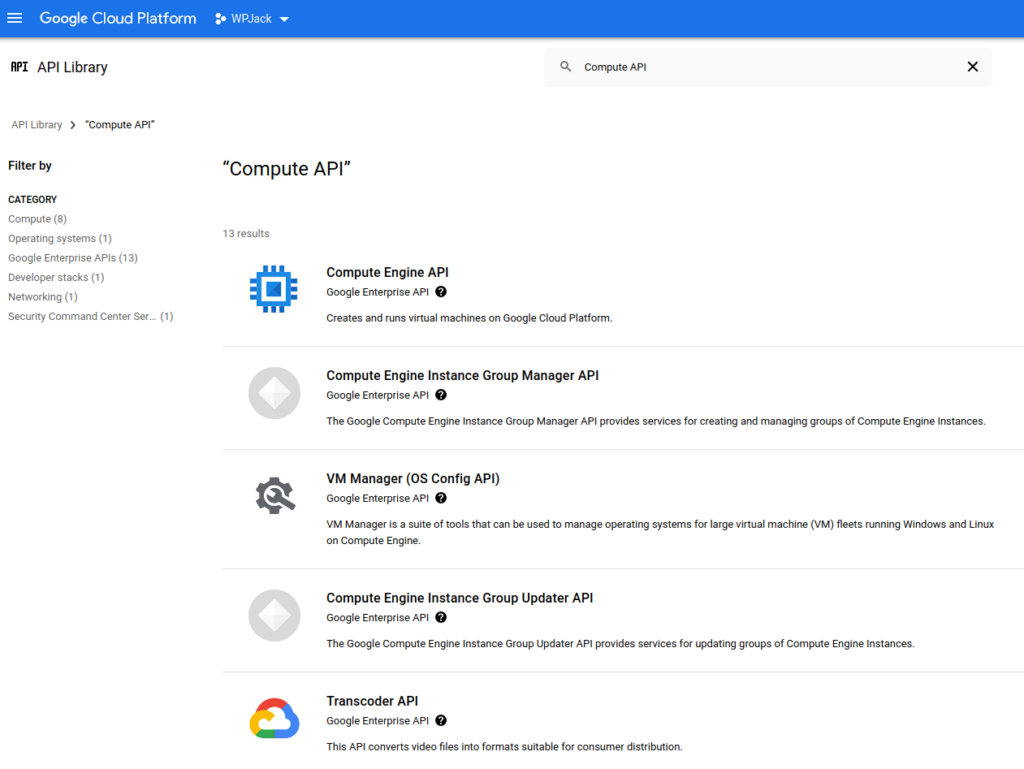Filter by Security Command Center category

(91, 317)
